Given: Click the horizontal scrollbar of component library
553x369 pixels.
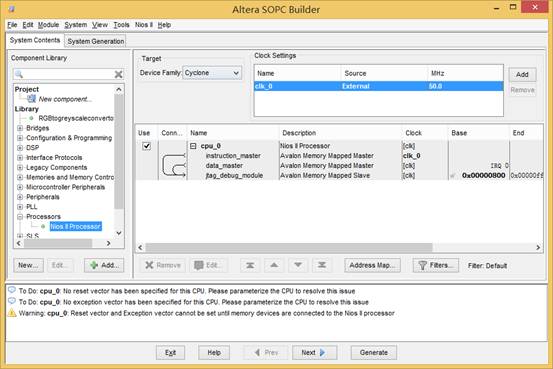Looking at the screenshot, I should (58, 243).
